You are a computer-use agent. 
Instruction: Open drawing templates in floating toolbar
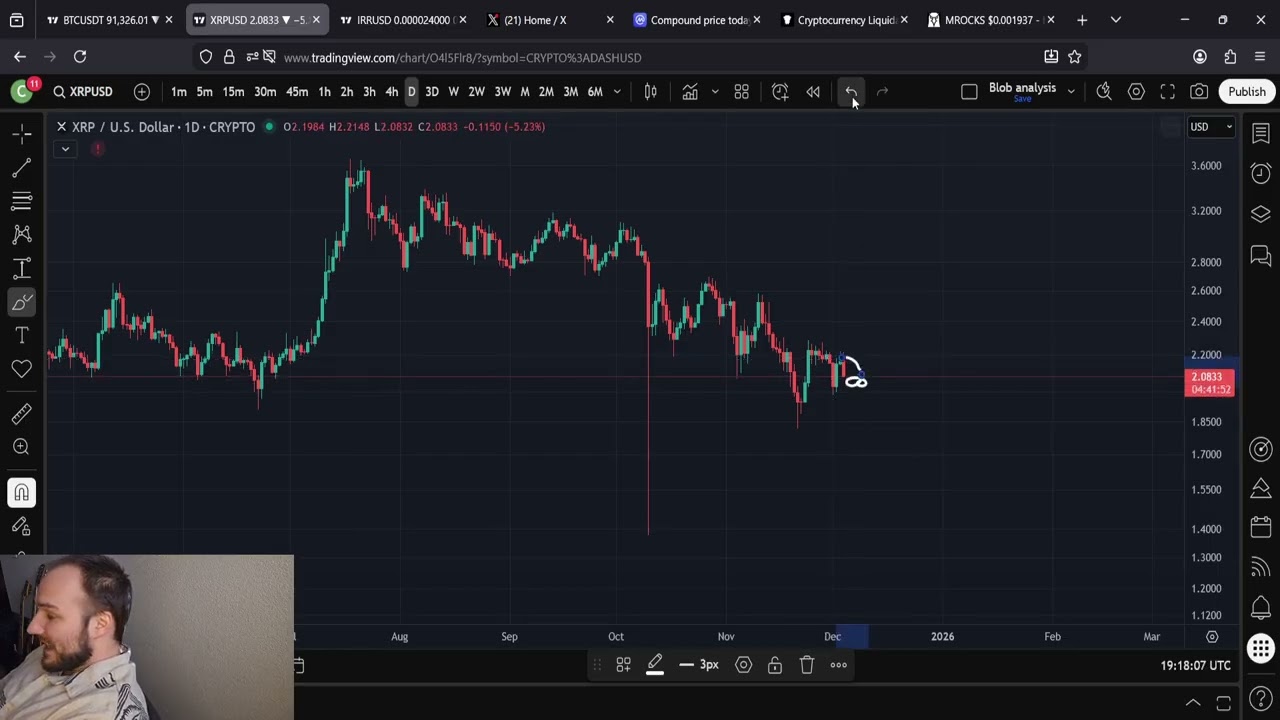pos(623,665)
